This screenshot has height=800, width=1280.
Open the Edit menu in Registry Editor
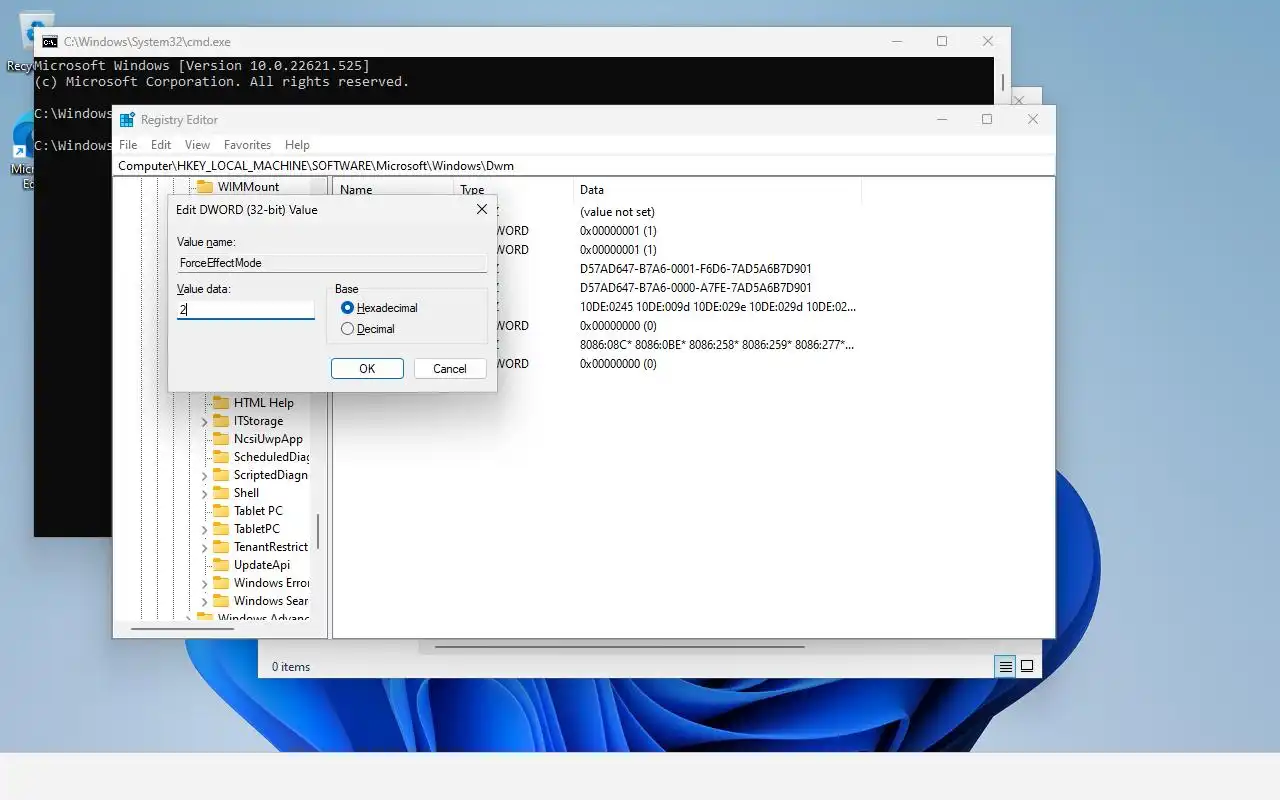161,145
